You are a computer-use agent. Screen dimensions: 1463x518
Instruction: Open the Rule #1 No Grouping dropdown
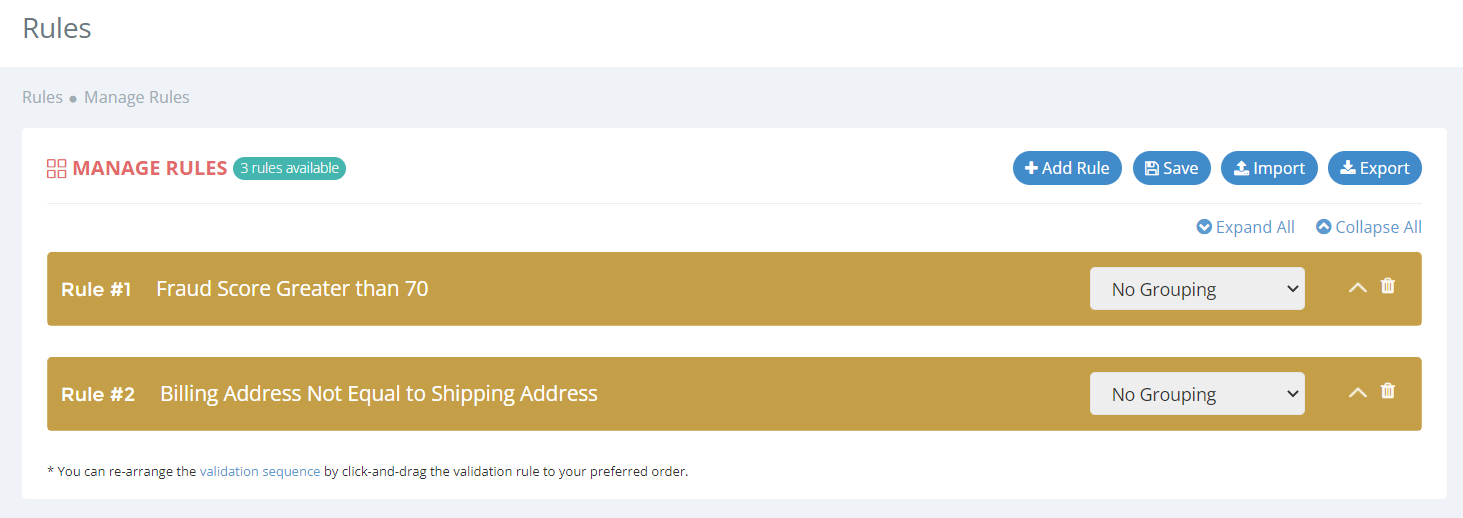[1197, 289]
